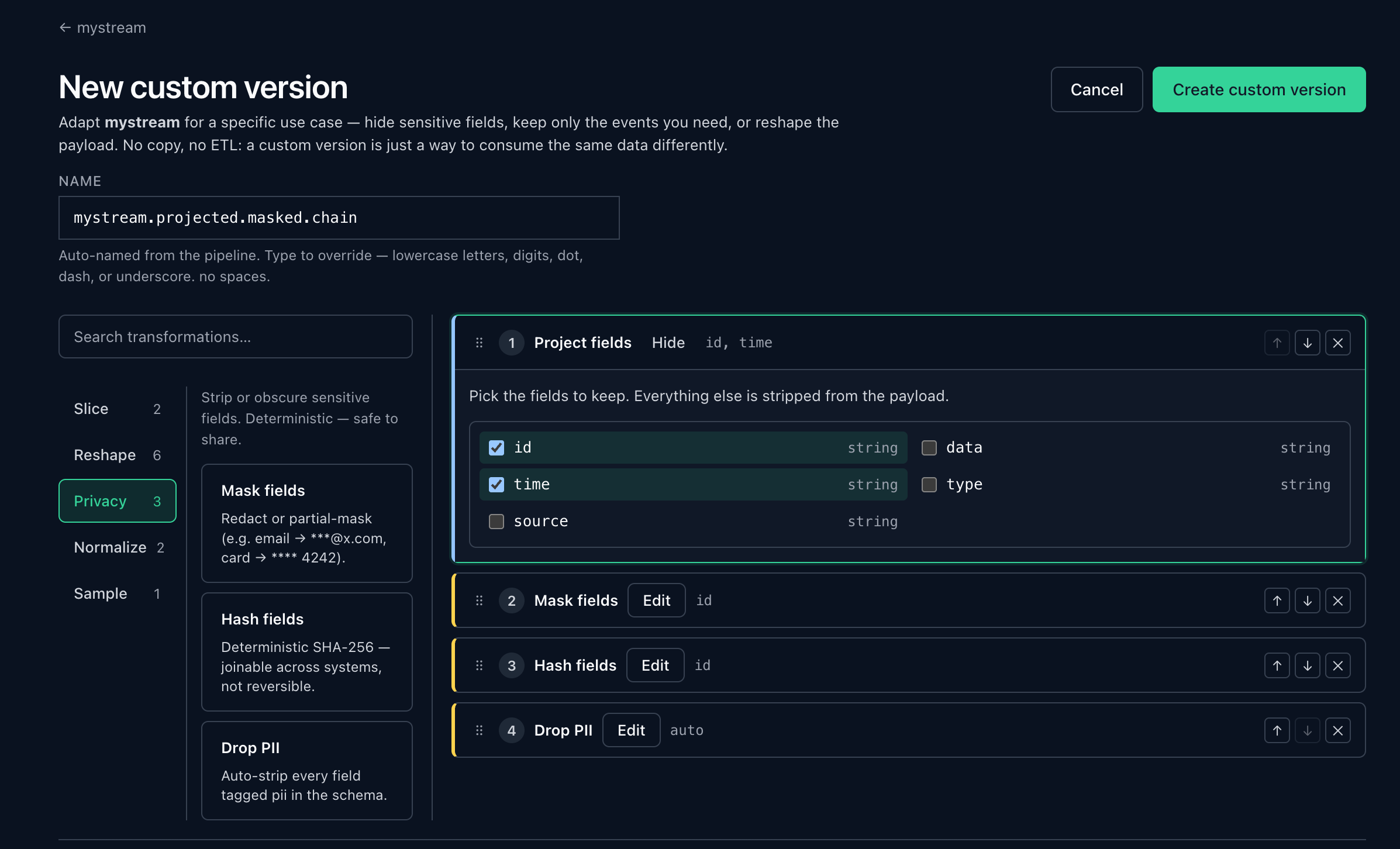
Task: Remove the Mask fields step
Action: pyautogui.click(x=1338, y=600)
